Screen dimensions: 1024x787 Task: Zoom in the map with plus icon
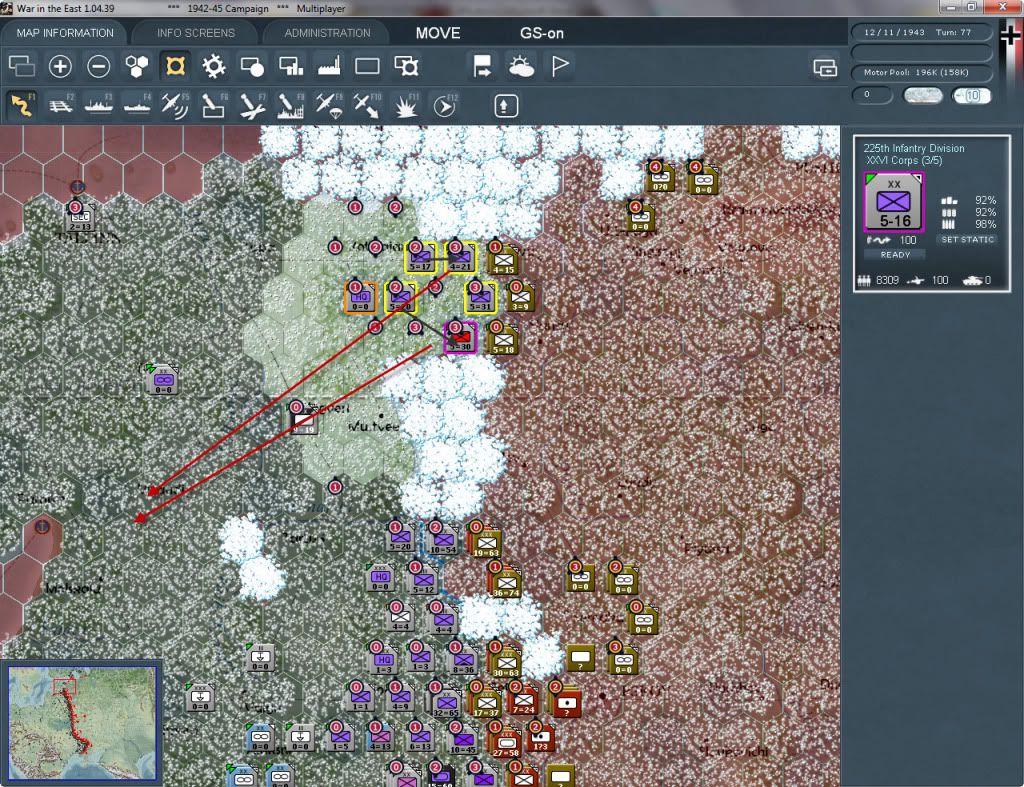tap(60, 66)
